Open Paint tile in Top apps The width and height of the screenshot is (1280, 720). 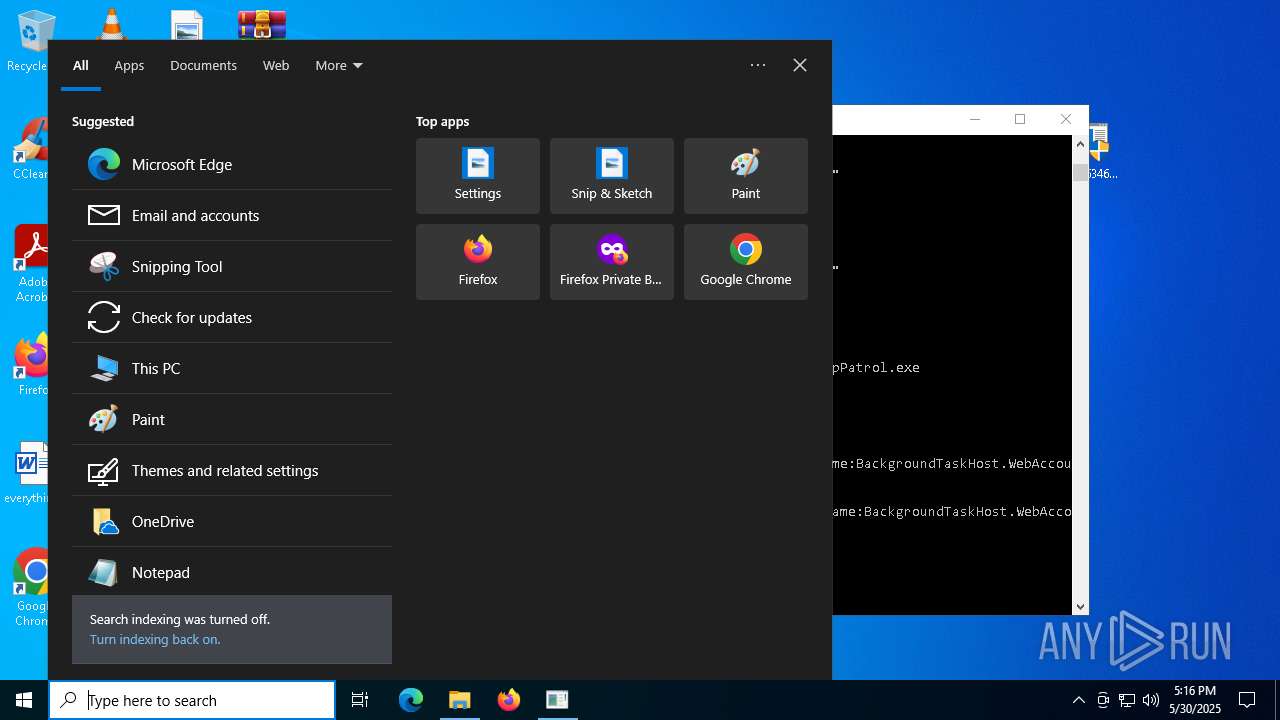pyautogui.click(x=746, y=176)
